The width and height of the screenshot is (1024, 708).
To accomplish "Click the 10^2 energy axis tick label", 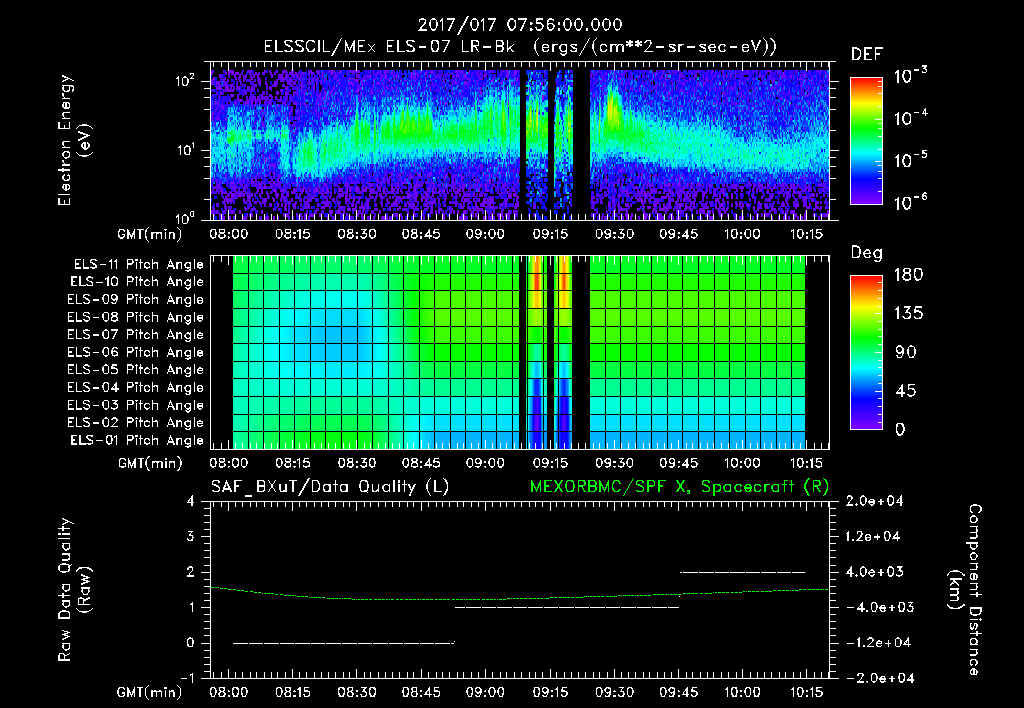I will (x=185, y=81).
